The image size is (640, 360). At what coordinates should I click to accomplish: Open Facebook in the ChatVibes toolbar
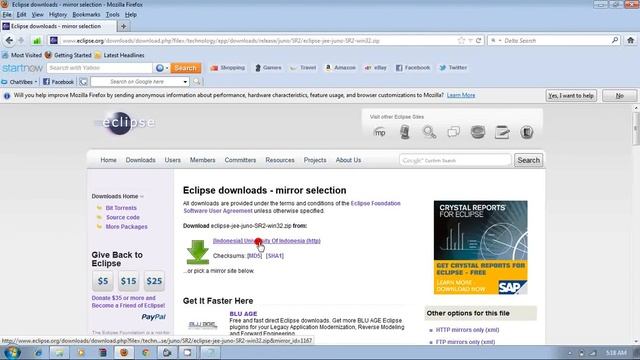point(58,82)
